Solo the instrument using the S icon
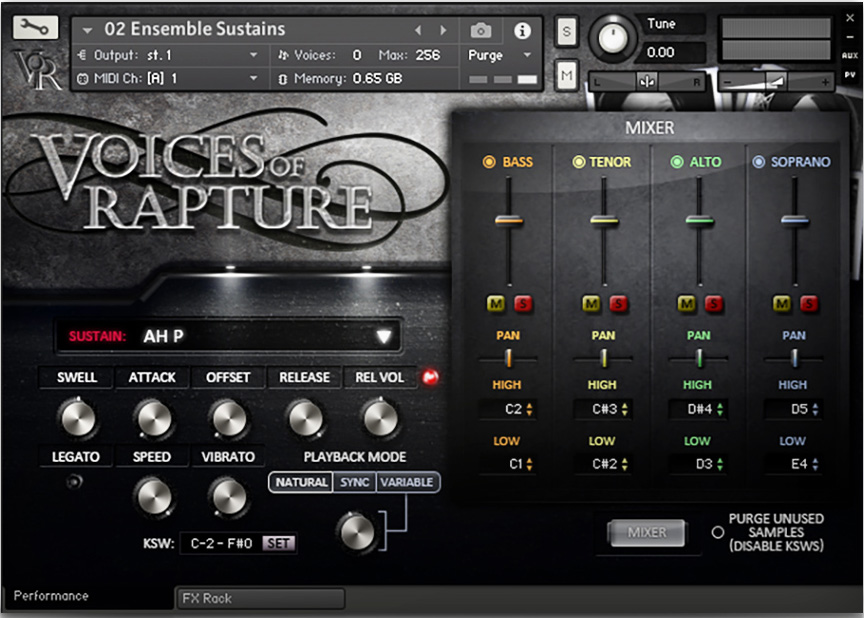The height and width of the screenshot is (618, 864). (x=566, y=31)
